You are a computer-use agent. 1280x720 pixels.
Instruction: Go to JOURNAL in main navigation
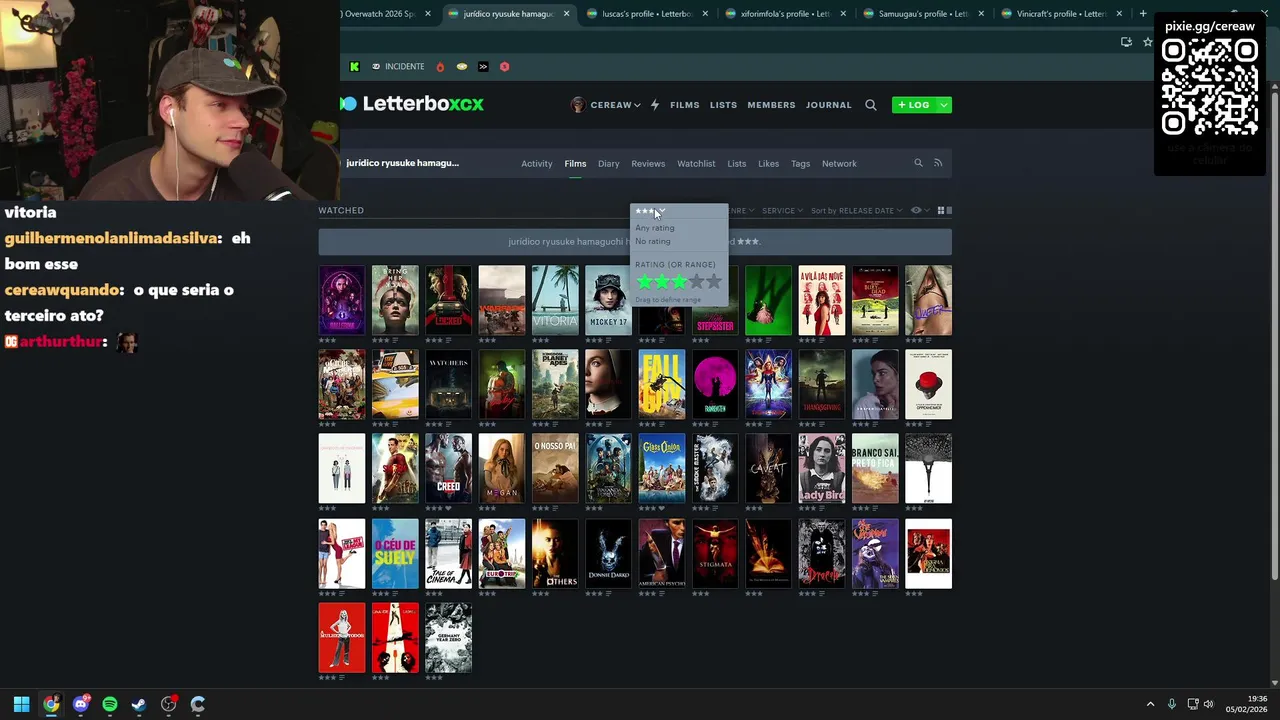(828, 105)
